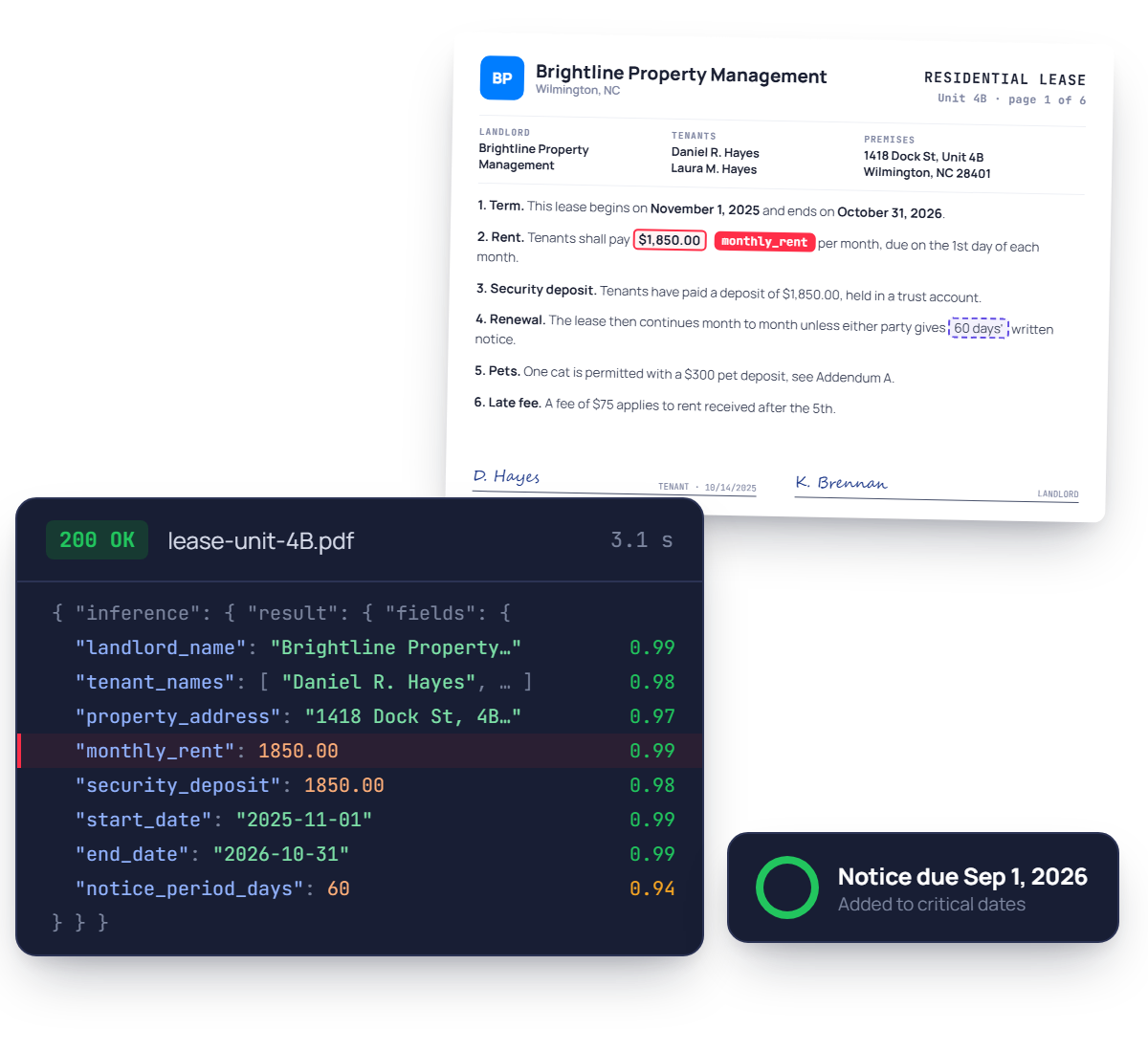
Task: Select the "property_address" key in the JSON
Action: coord(178,716)
